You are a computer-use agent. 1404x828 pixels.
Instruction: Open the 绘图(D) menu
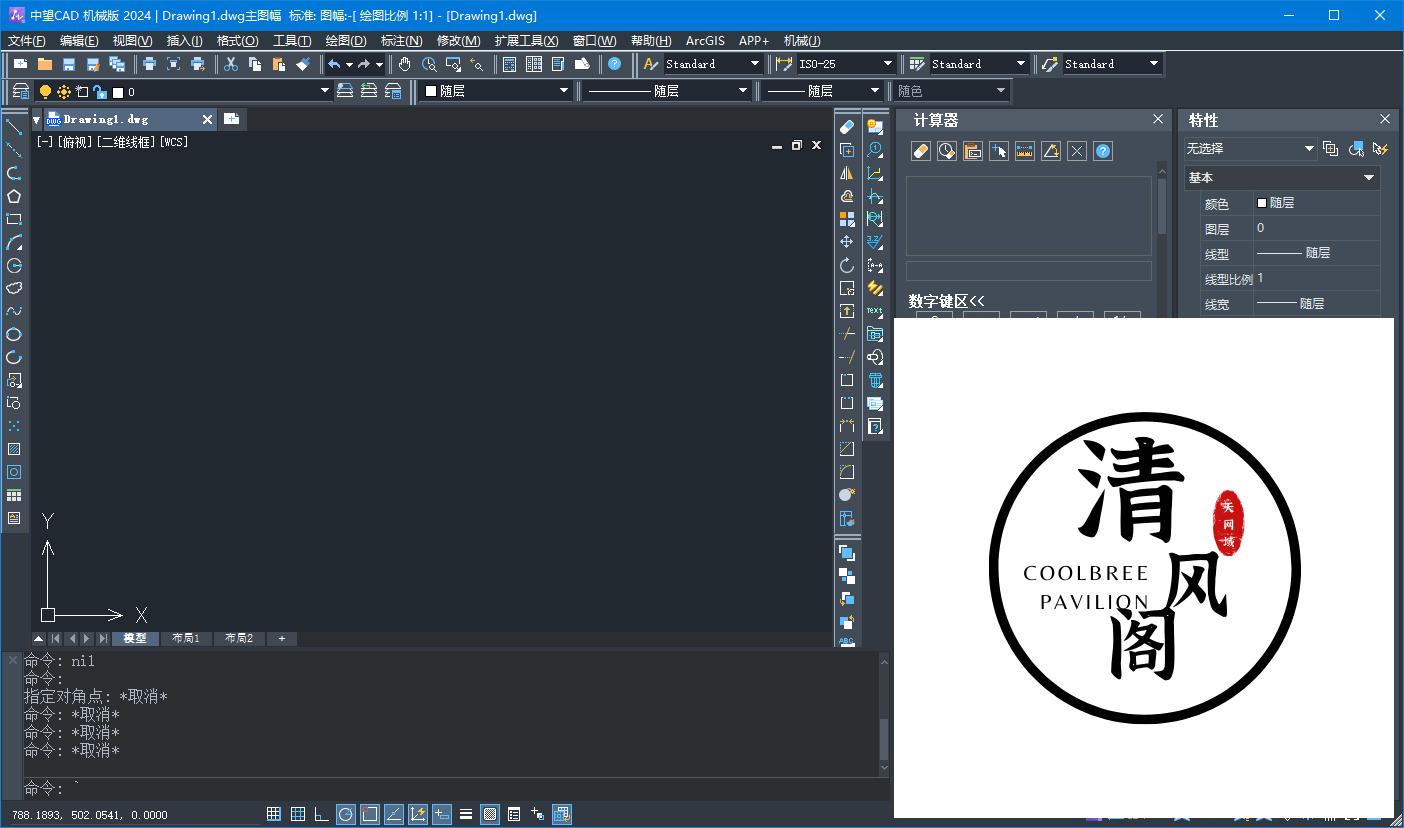(x=346, y=41)
